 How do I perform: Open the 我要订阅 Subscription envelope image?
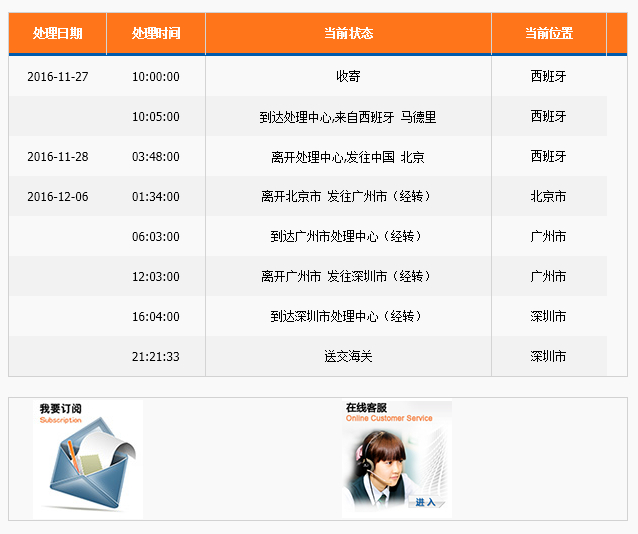pos(88,459)
